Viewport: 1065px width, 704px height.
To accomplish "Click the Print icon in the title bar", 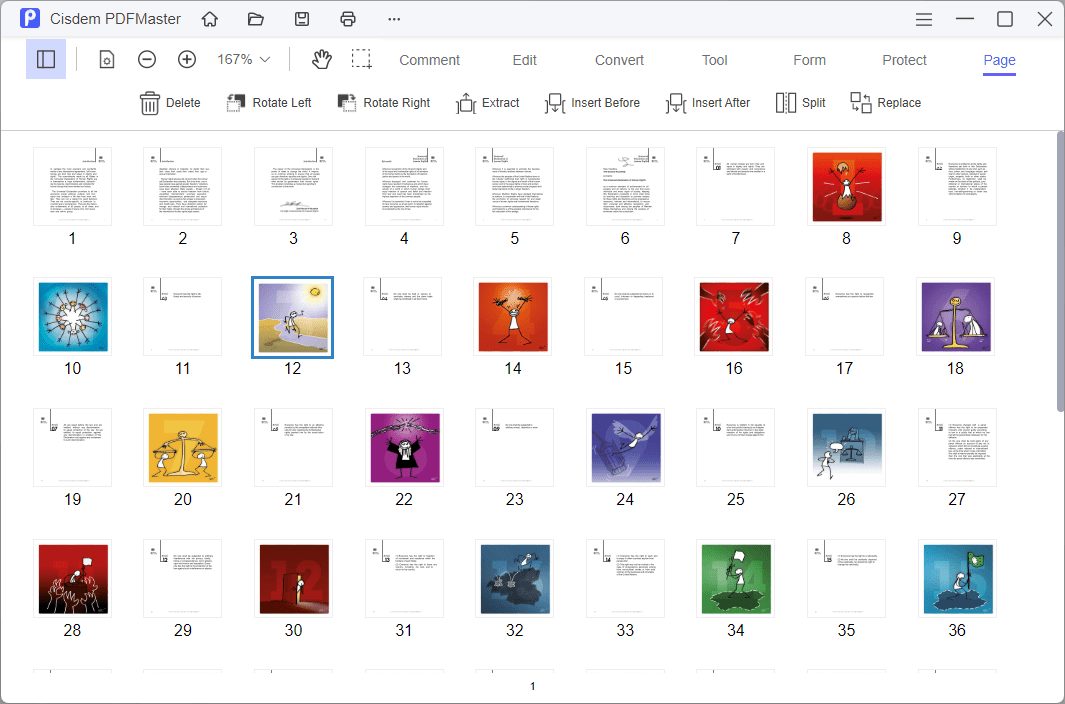I will click(348, 18).
